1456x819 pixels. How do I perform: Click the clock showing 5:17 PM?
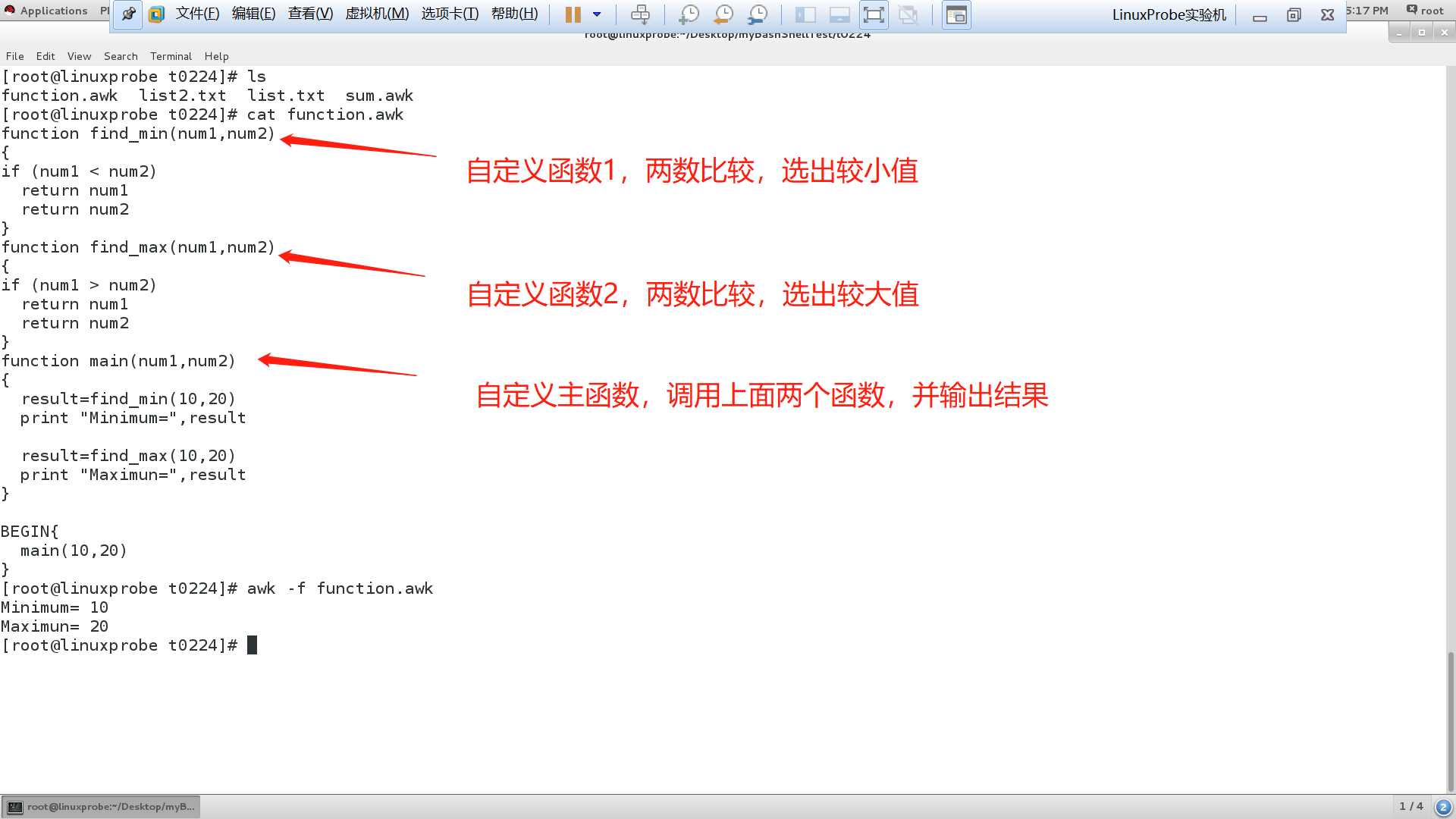point(1367,11)
